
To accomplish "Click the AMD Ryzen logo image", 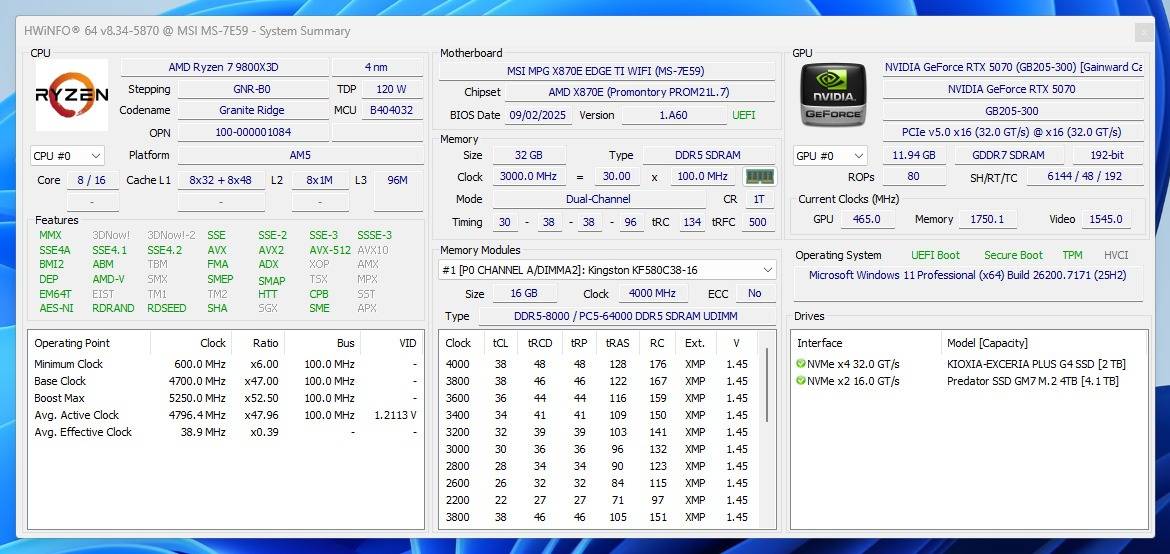I will pos(71,96).
